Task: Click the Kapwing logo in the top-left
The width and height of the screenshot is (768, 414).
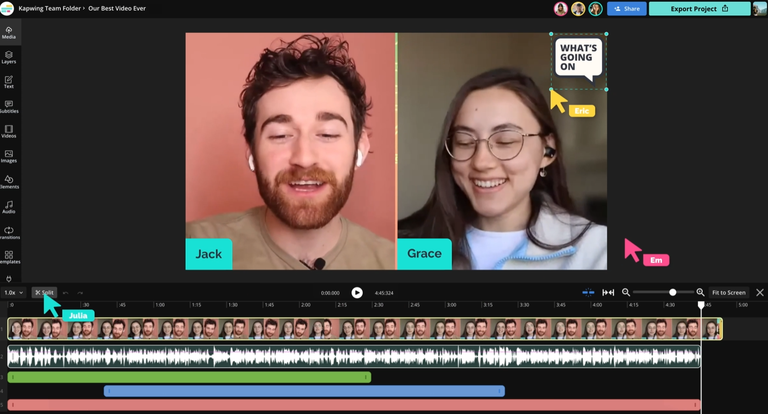Action: [x=7, y=8]
